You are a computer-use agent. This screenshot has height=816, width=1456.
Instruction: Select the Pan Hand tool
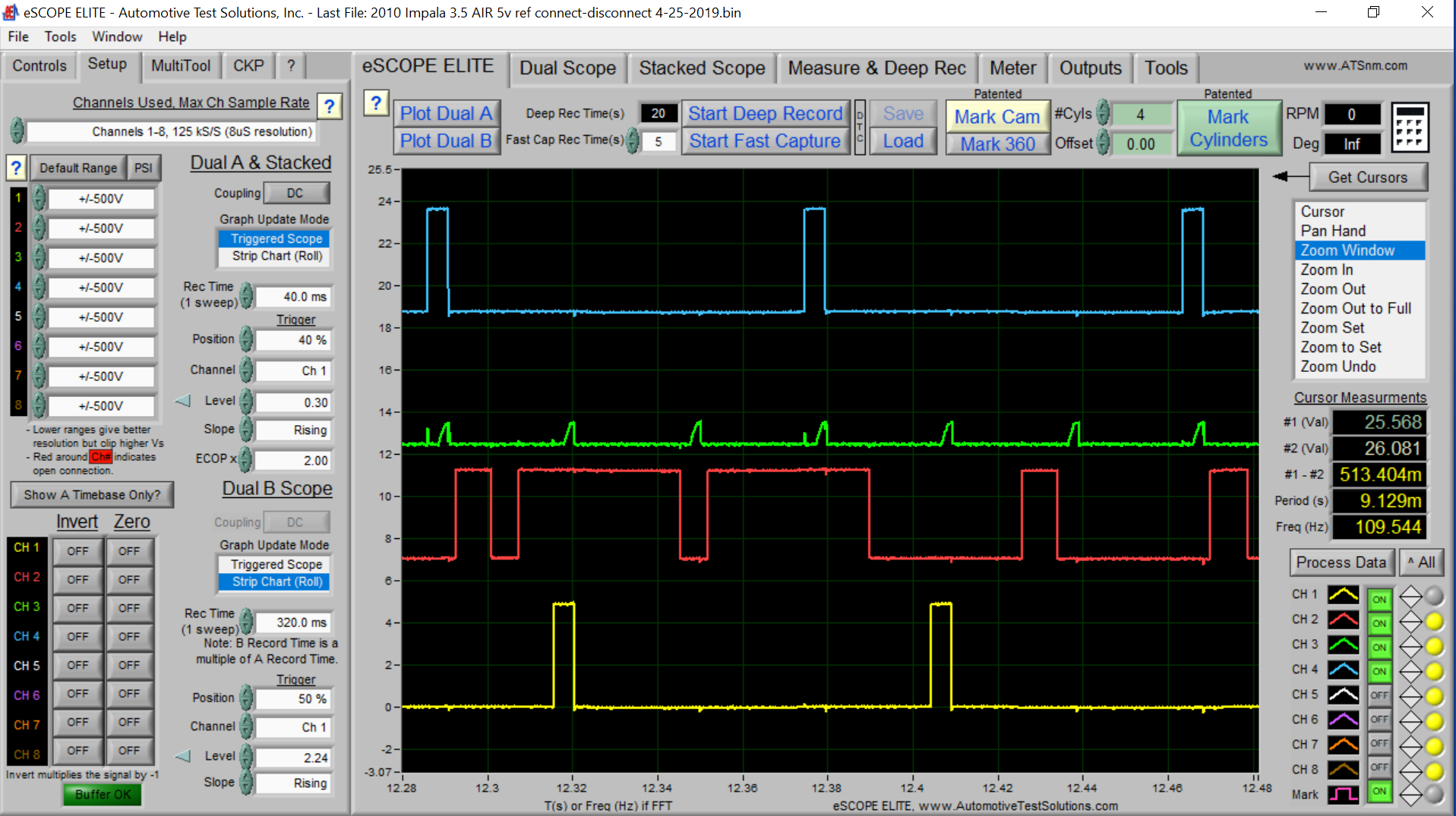pos(1334,231)
